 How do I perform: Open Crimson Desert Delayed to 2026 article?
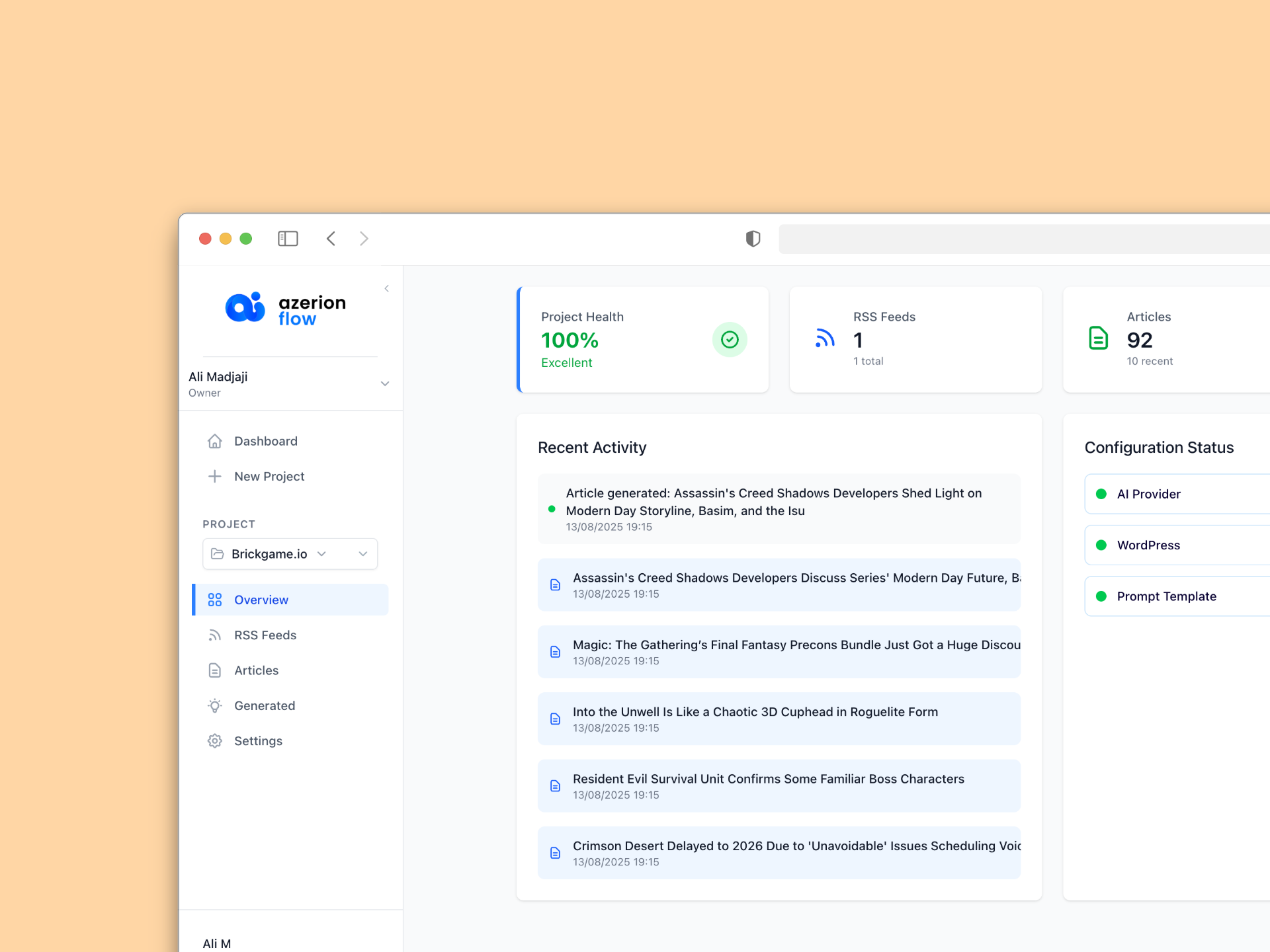tap(779, 853)
